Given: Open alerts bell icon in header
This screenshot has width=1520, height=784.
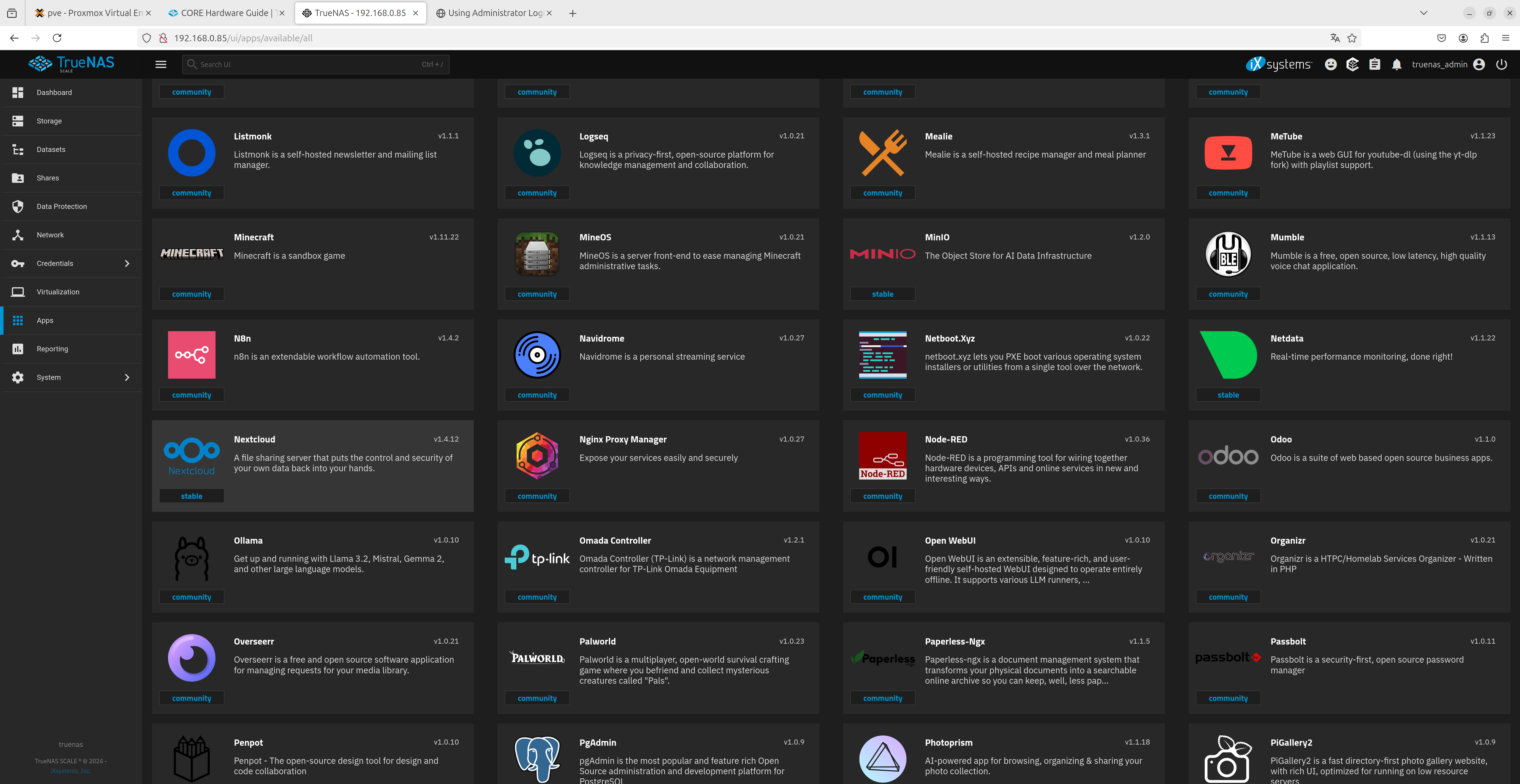Looking at the screenshot, I should click(1396, 64).
